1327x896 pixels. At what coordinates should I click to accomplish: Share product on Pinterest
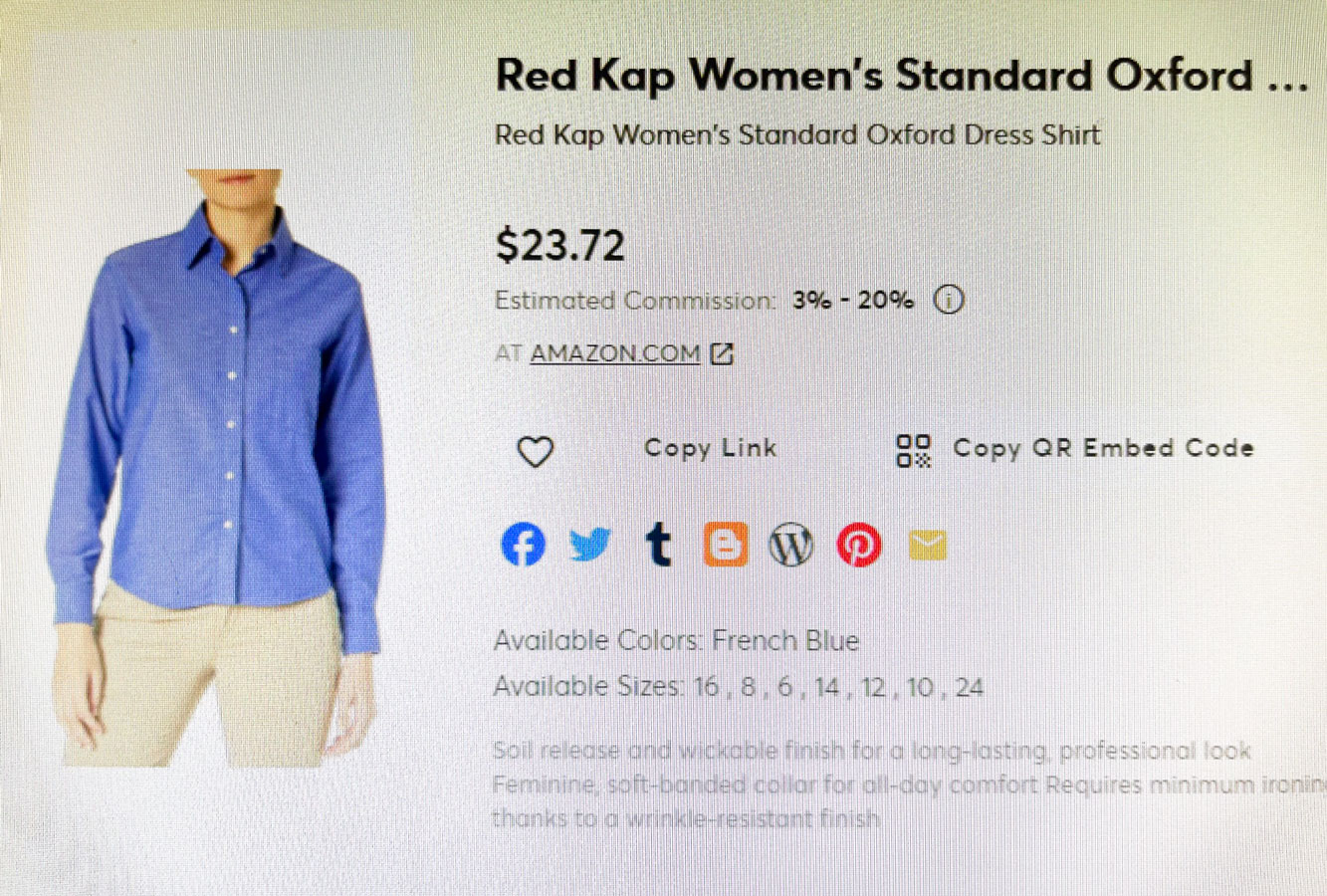(x=858, y=545)
